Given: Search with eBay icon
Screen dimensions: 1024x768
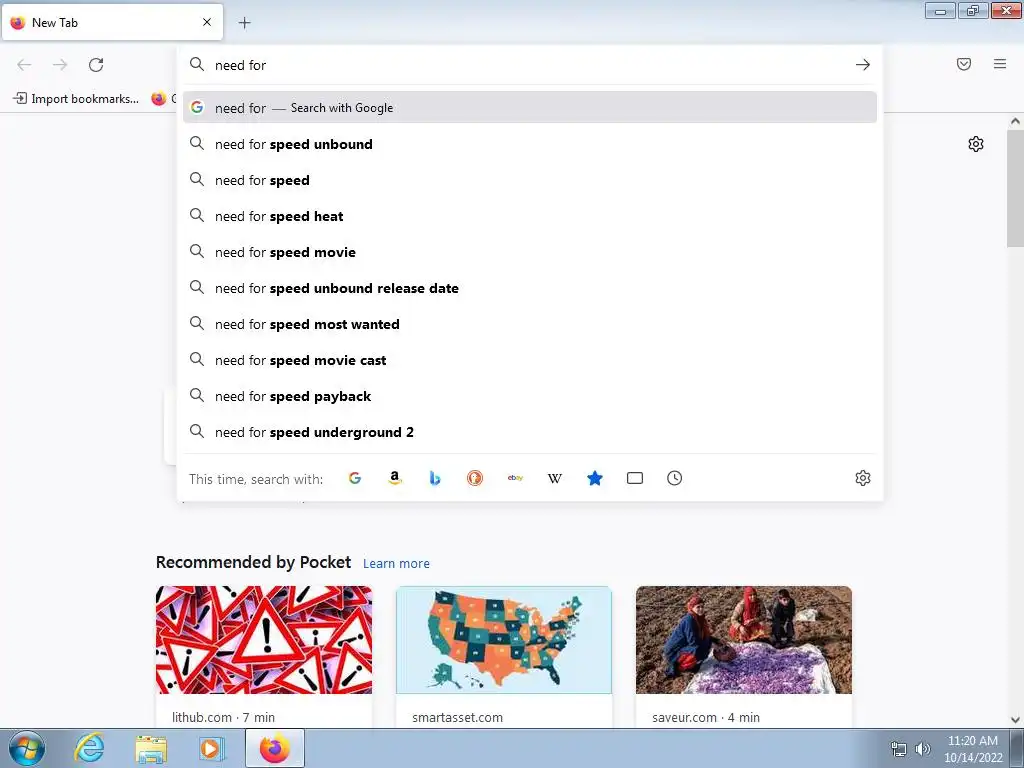Looking at the screenshot, I should click(515, 478).
